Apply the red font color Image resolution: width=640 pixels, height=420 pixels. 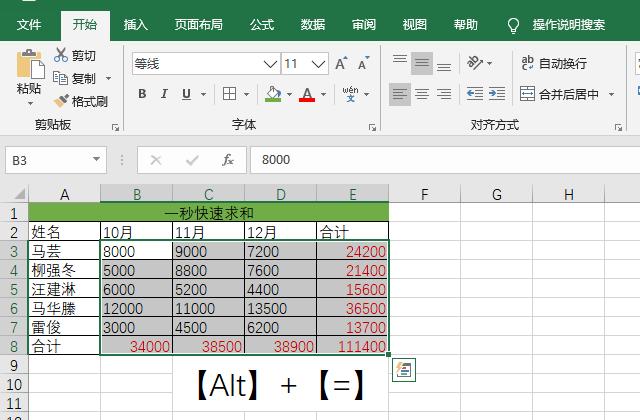click(x=307, y=94)
